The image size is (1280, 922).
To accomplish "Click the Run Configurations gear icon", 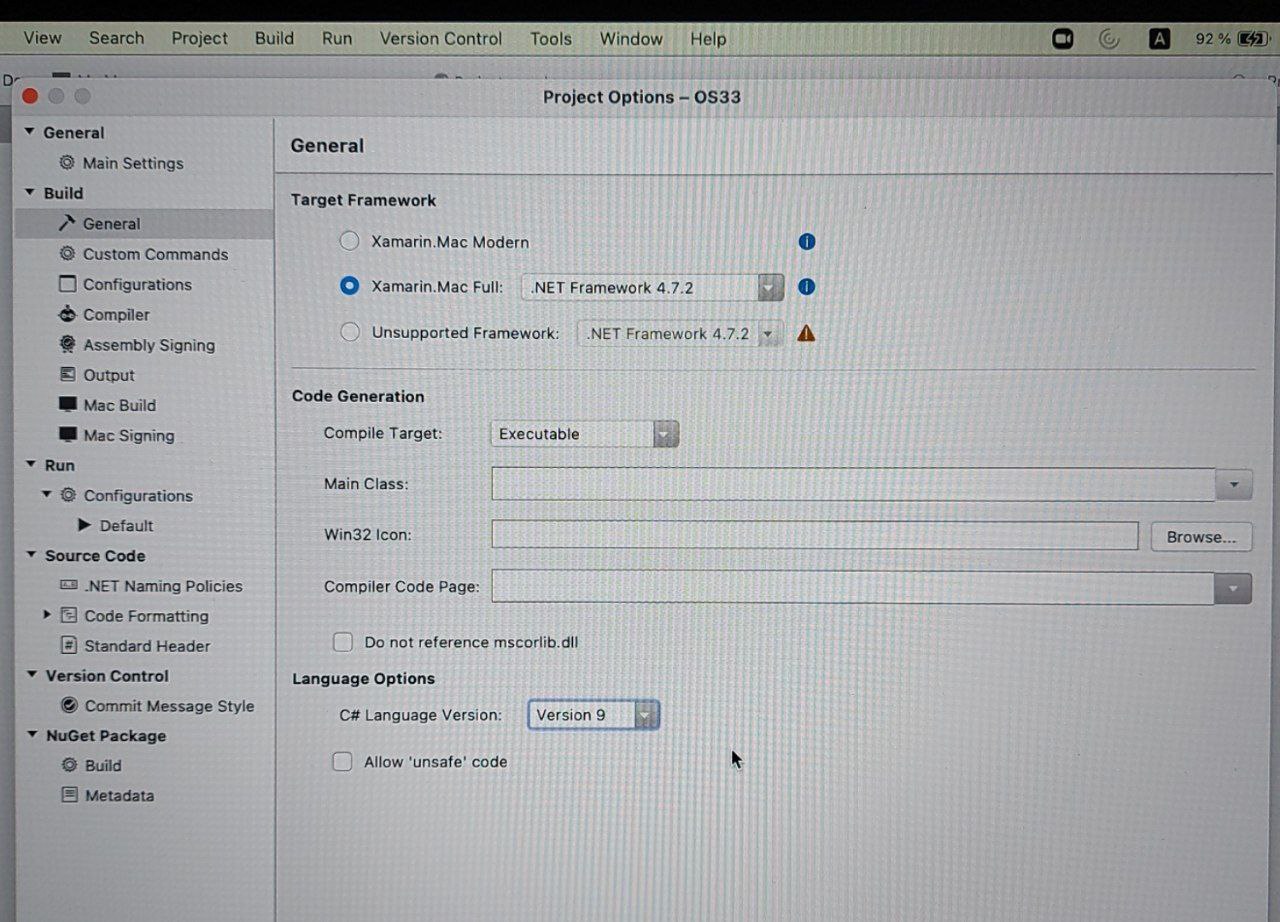I will tap(68, 494).
